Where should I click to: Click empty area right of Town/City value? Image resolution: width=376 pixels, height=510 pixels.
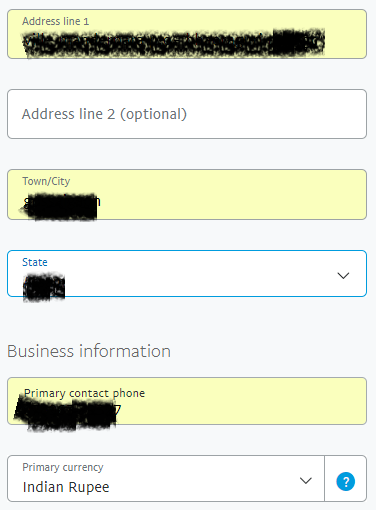233,202
